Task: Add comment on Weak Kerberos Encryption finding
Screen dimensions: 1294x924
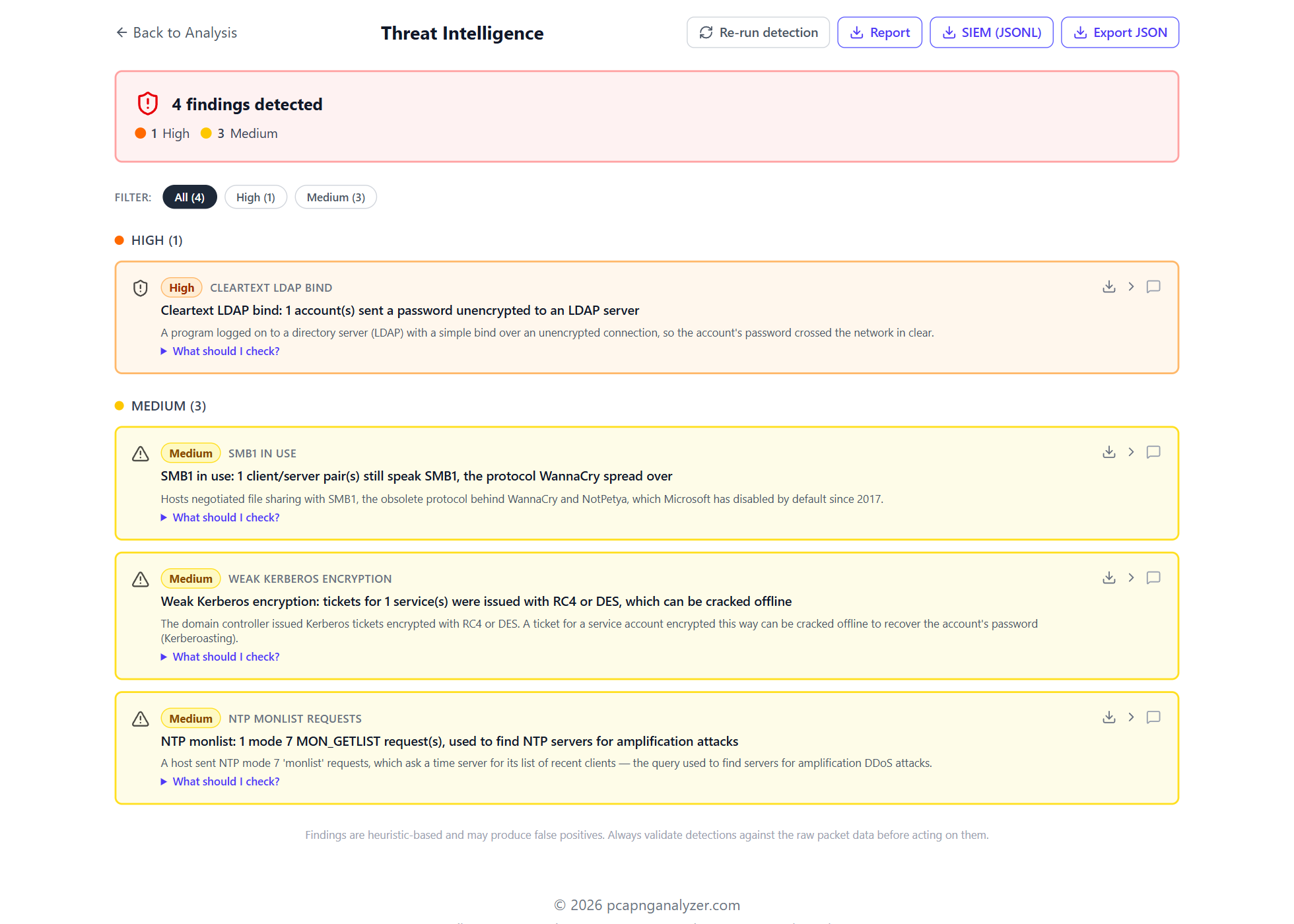Action: [1153, 577]
